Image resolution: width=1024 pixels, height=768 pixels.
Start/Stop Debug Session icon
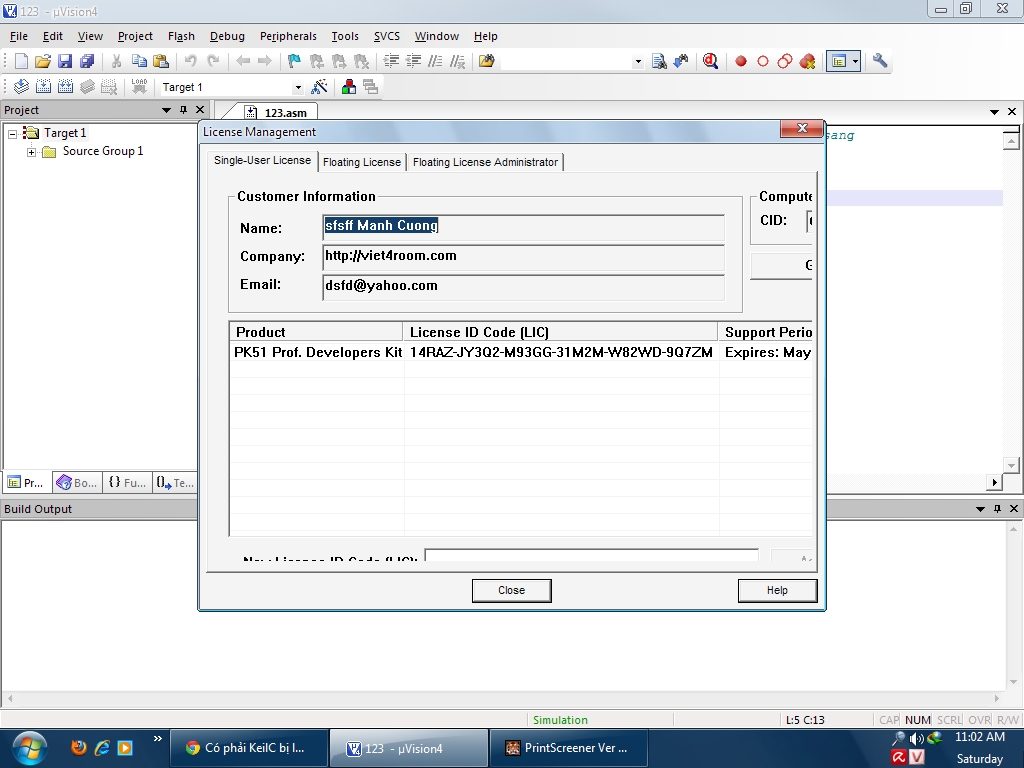coord(711,61)
